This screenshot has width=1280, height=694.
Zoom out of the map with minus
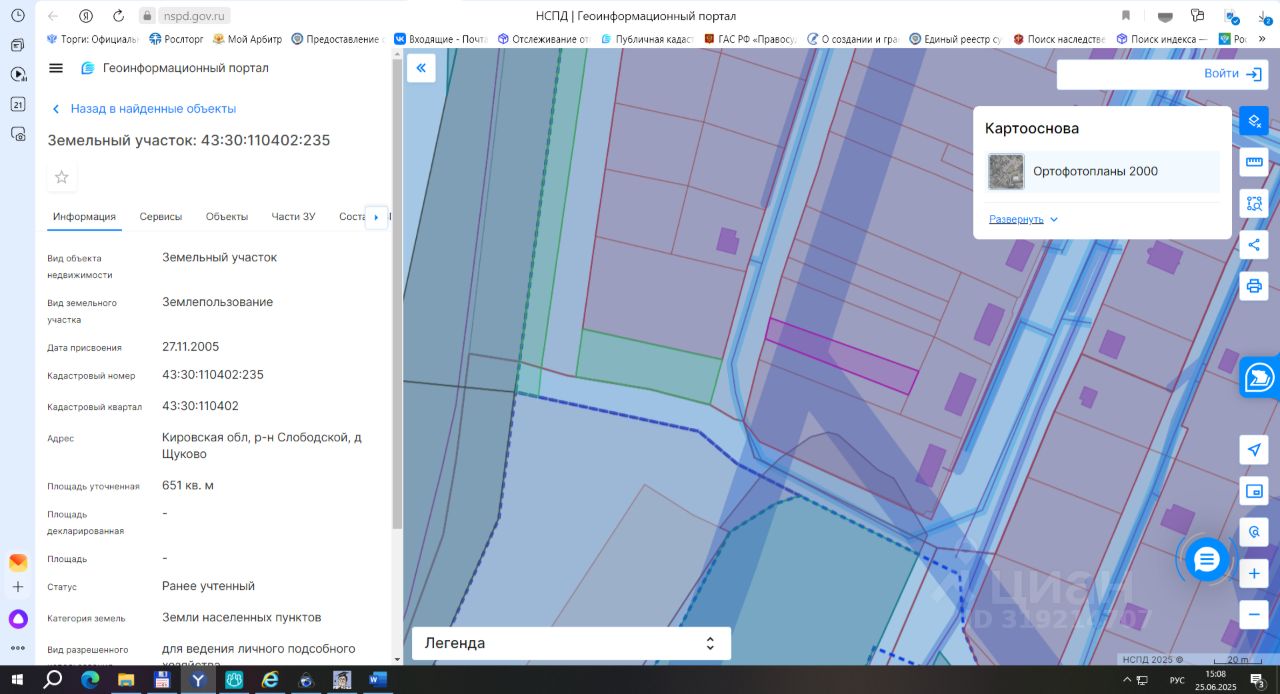click(1254, 614)
